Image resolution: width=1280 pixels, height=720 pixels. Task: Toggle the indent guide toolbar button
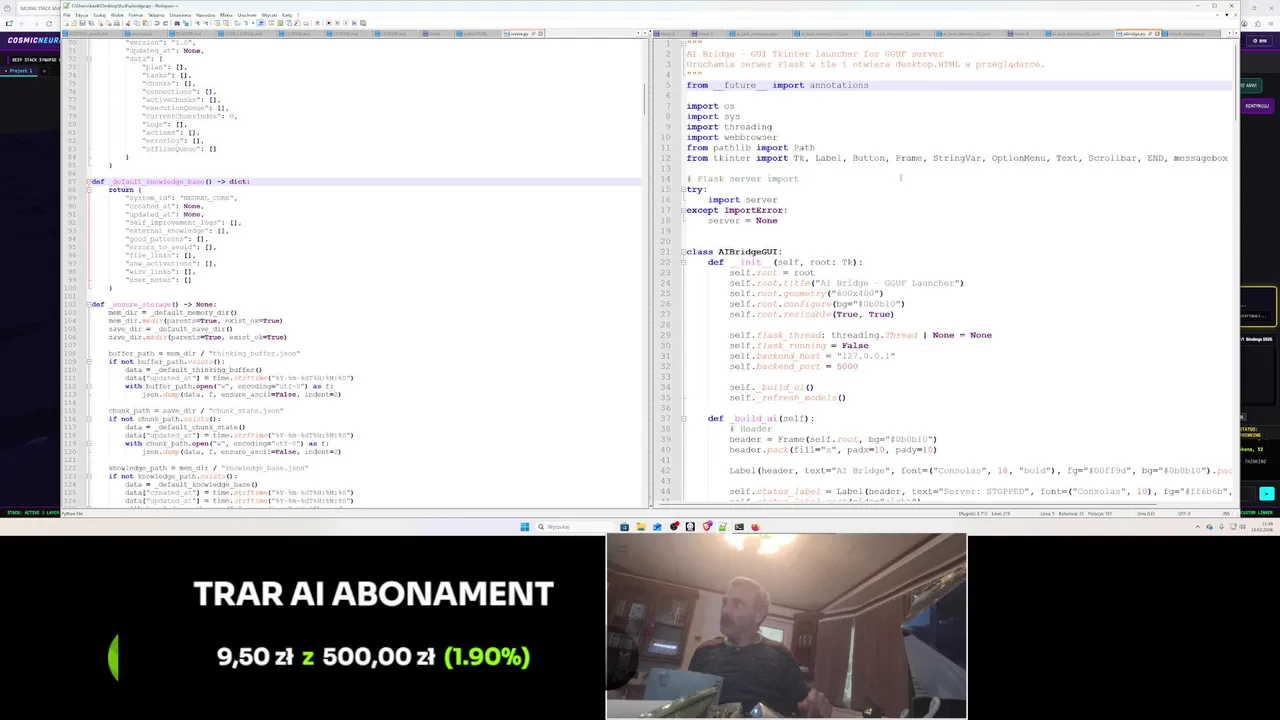261,23
